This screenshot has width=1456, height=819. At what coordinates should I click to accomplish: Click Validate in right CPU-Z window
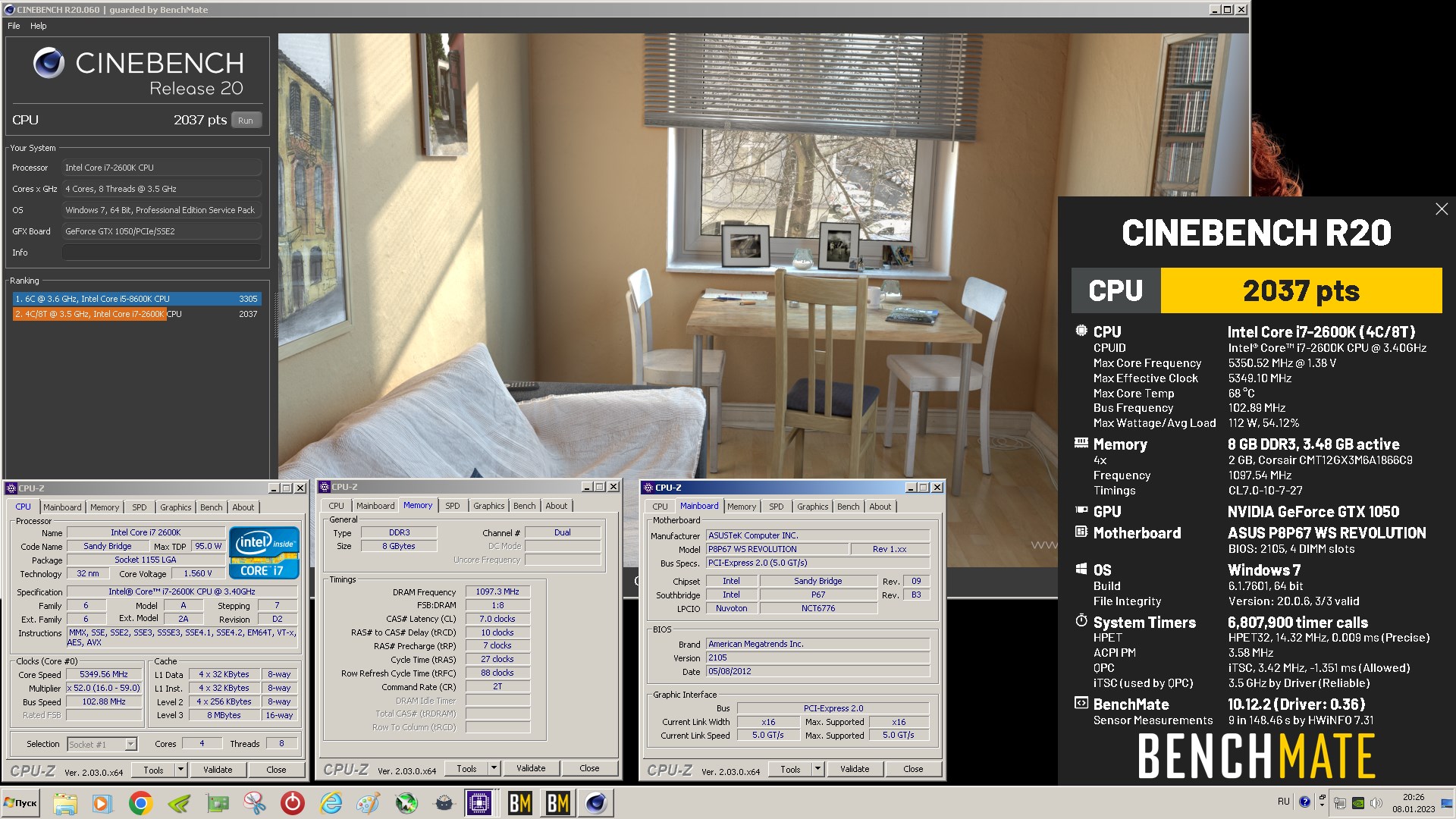855,769
